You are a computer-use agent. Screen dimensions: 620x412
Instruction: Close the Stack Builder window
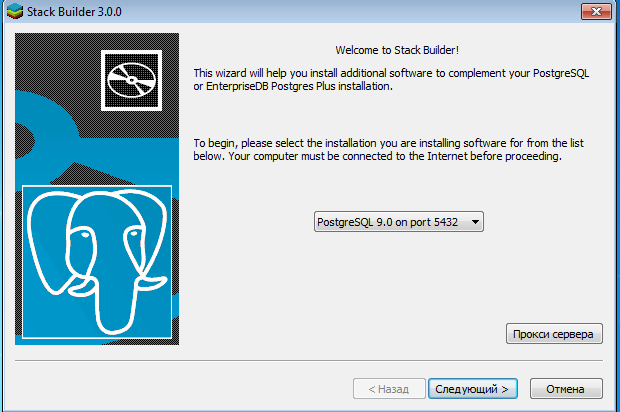tap(596, 11)
